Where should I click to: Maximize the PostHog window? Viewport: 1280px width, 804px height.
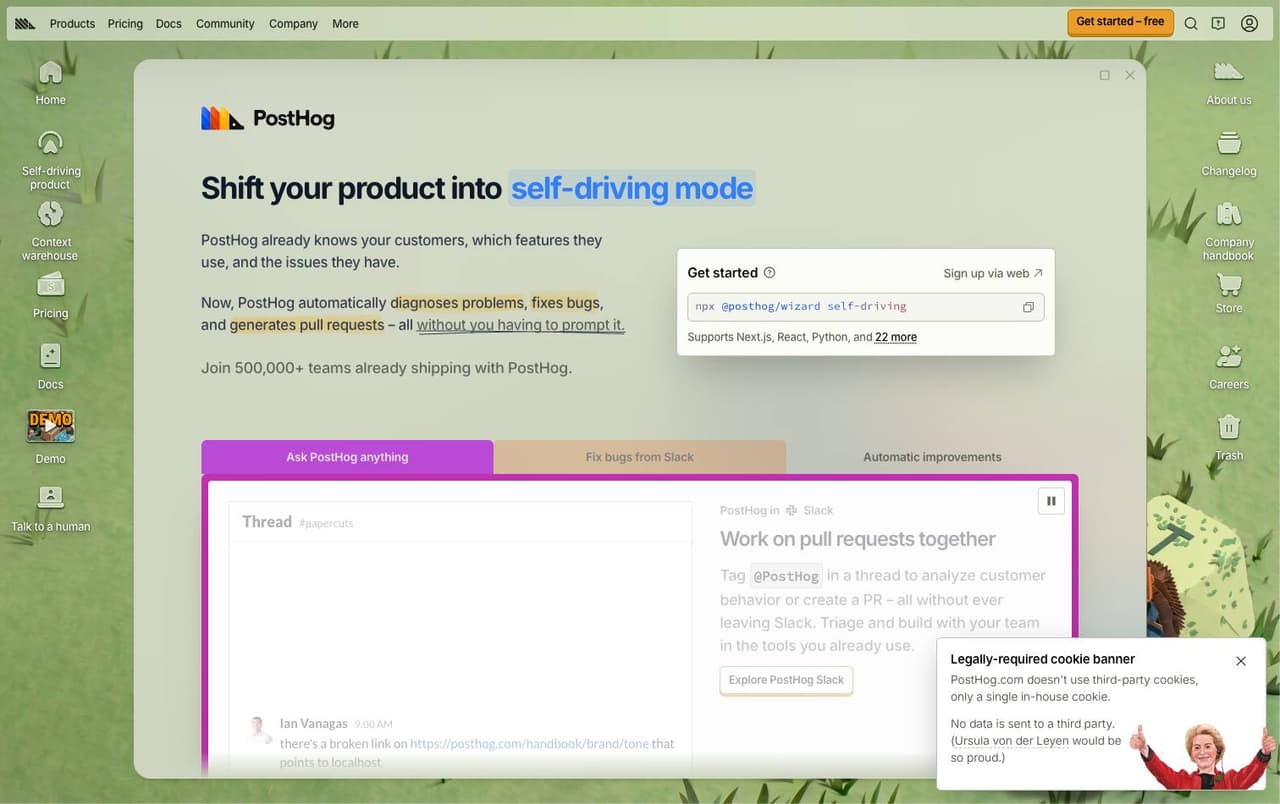1104,75
